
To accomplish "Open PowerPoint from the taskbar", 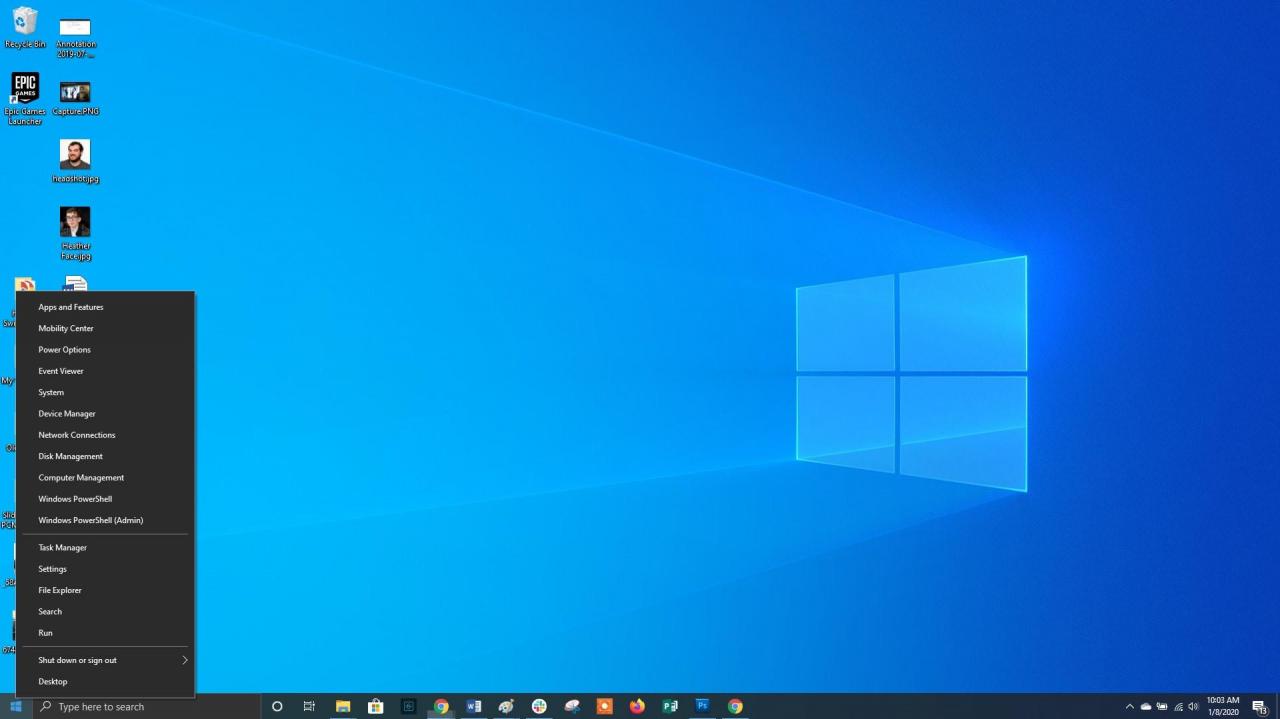I will (670, 706).
